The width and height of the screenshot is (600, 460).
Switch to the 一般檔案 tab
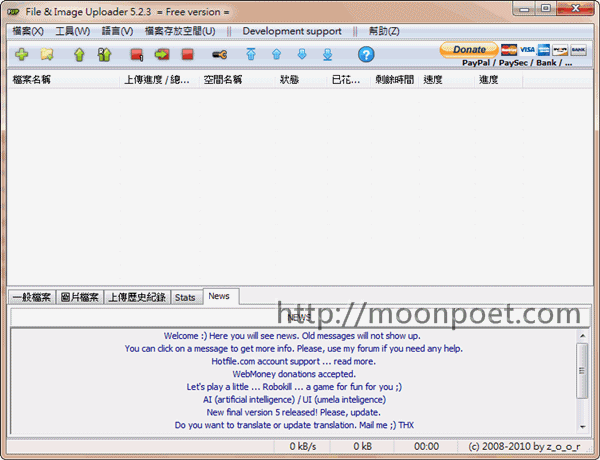point(32,297)
